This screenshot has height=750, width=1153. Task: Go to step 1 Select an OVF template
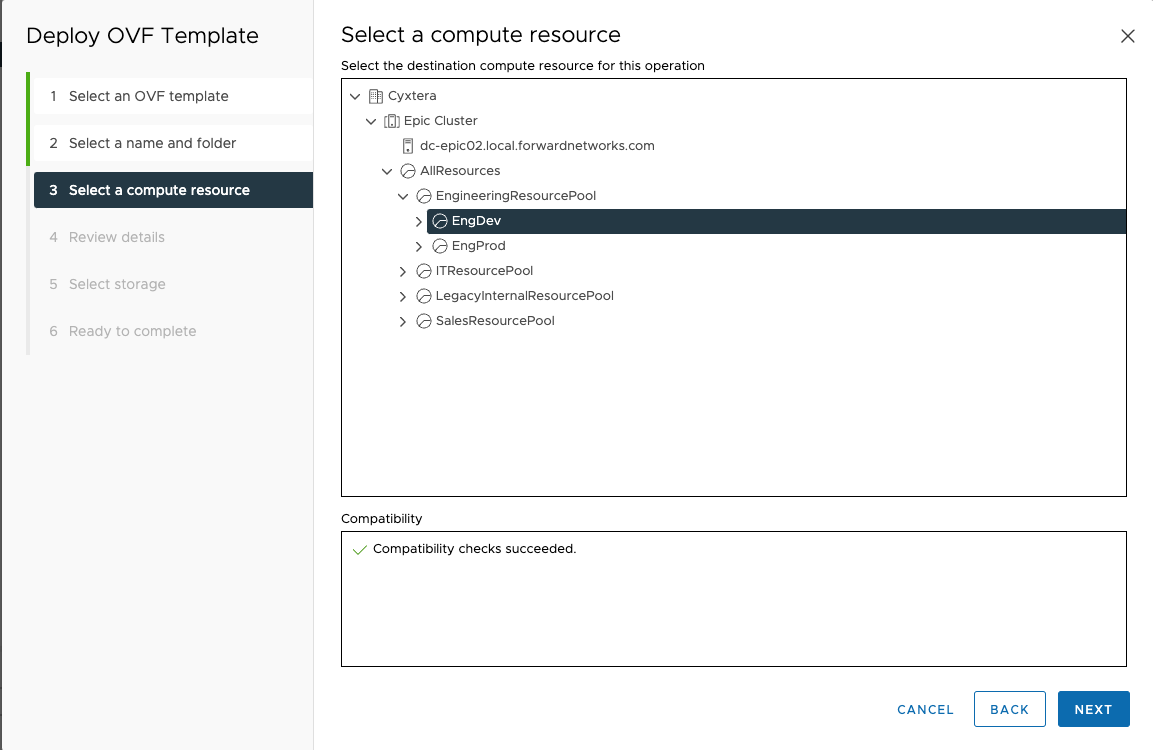pyautogui.click(x=149, y=96)
